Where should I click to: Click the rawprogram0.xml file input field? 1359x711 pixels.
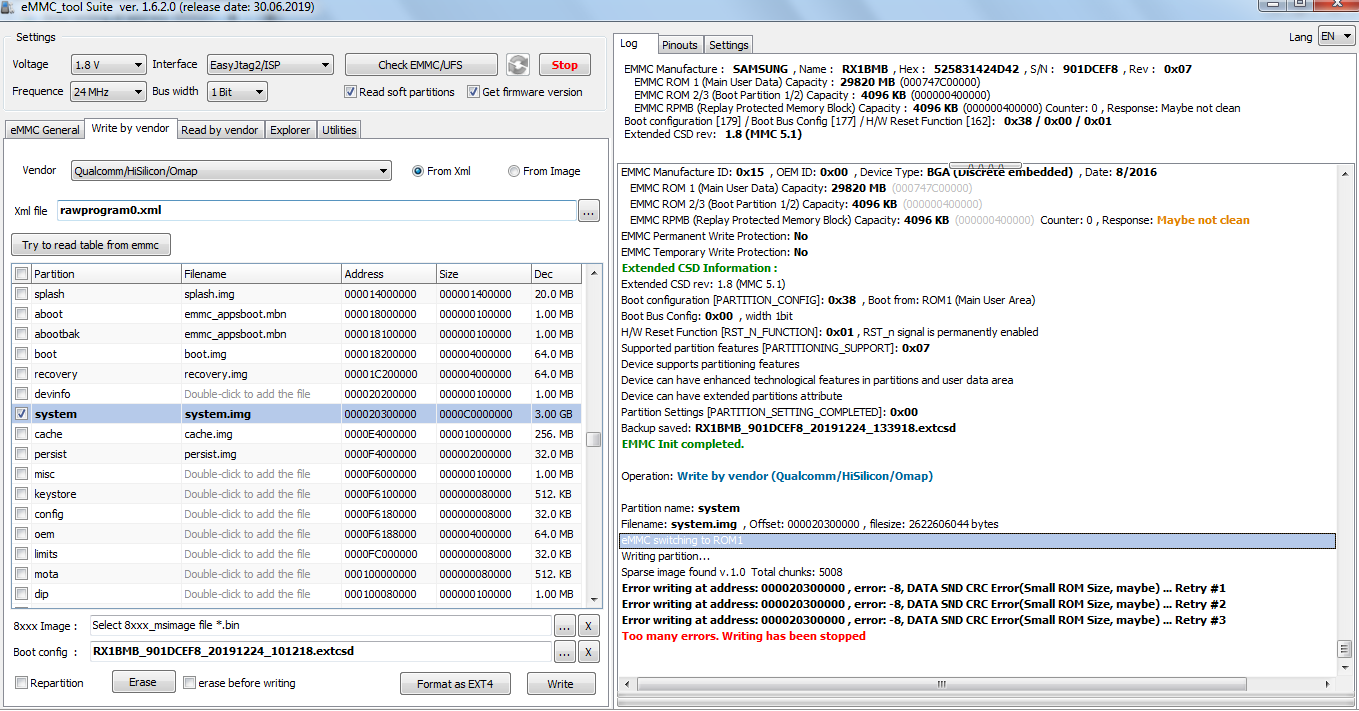click(x=316, y=211)
